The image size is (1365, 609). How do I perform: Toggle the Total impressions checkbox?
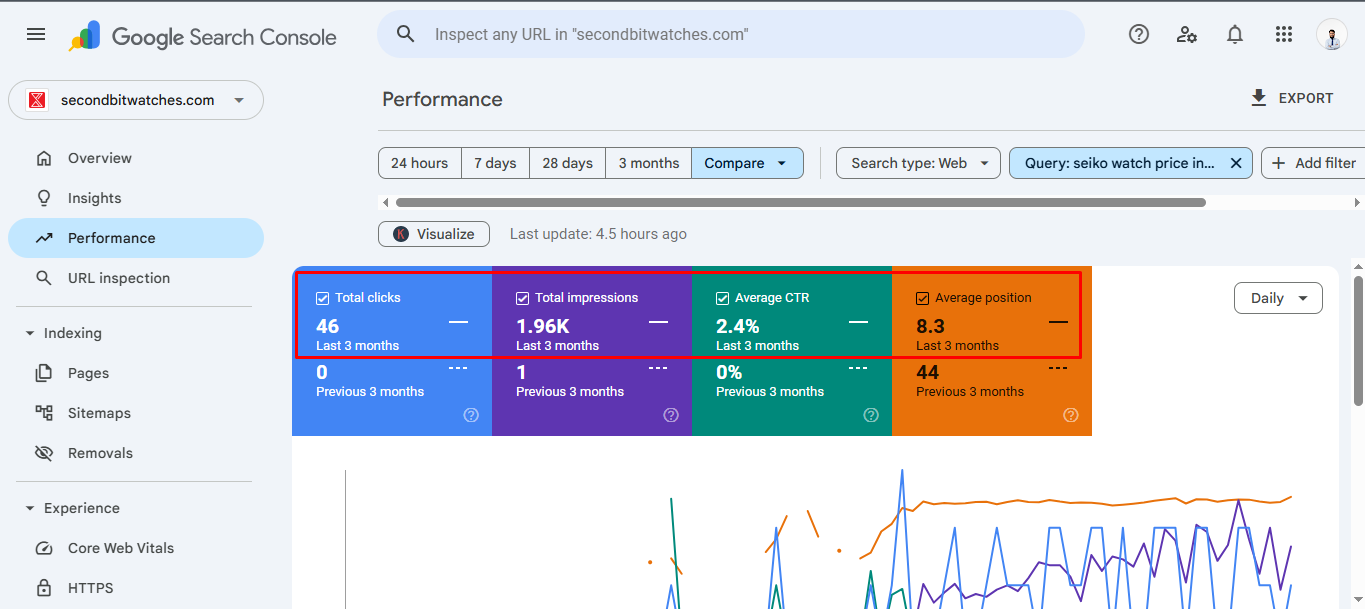tap(523, 298)
